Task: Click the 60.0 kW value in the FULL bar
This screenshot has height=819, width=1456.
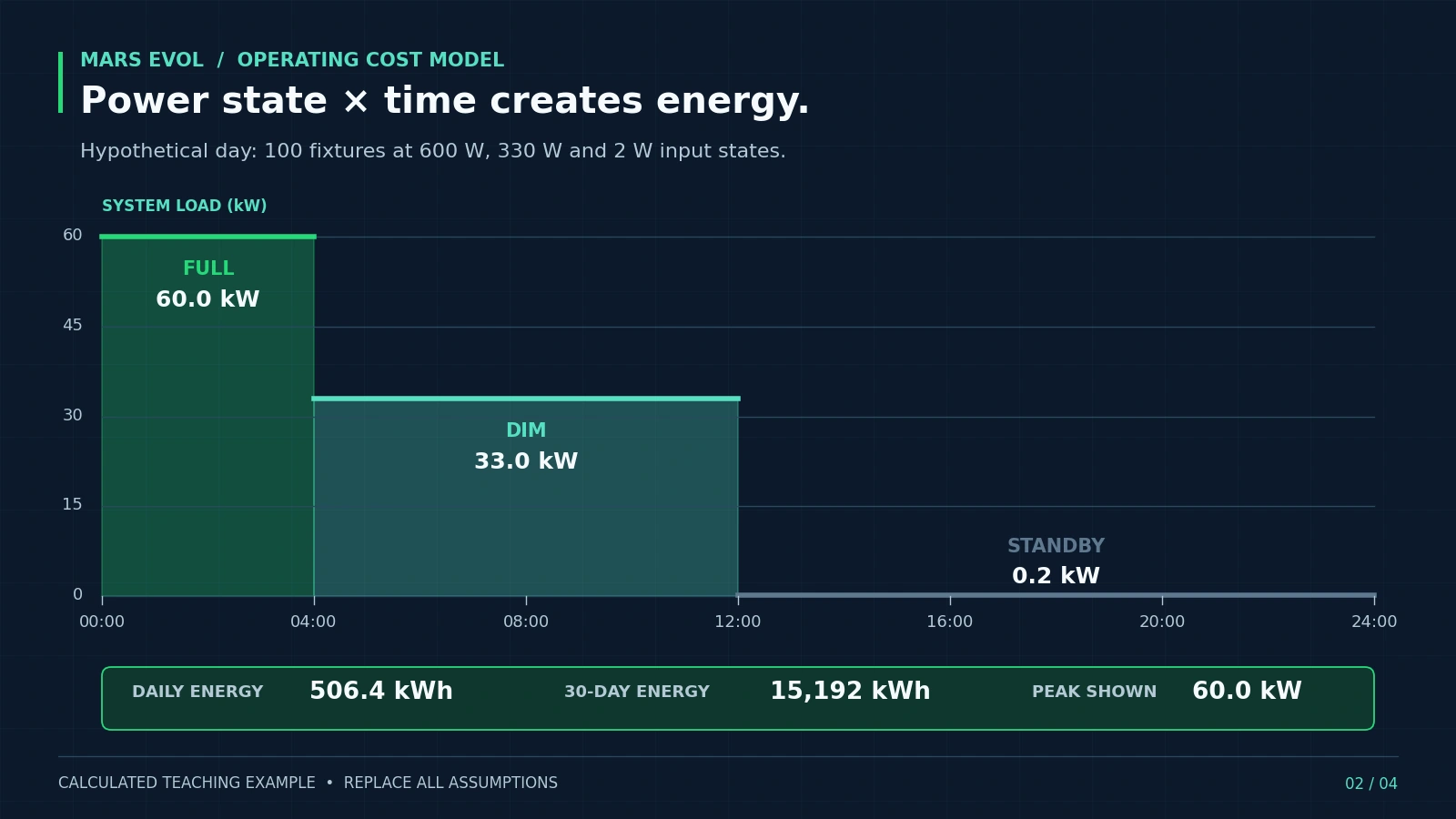Action: point(207,299)
